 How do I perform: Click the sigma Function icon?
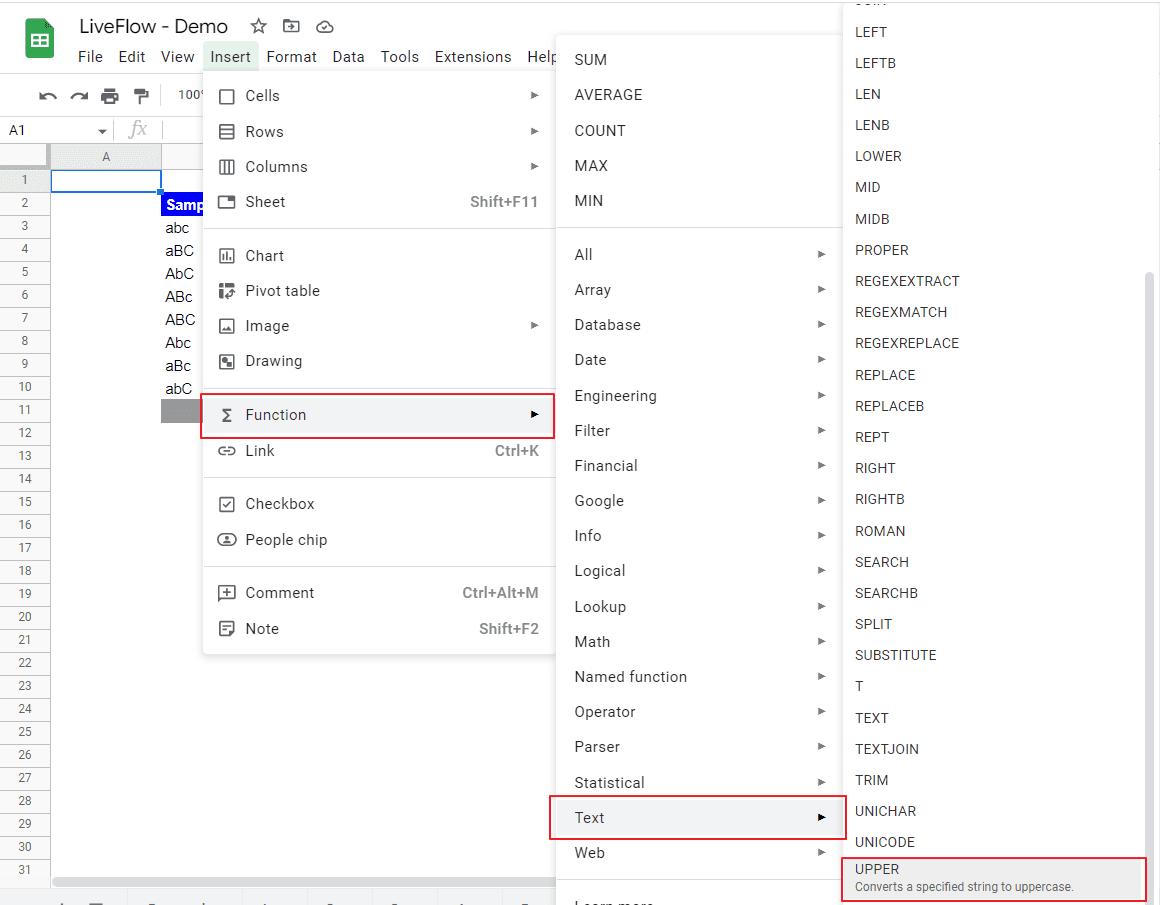coord(227,415)
